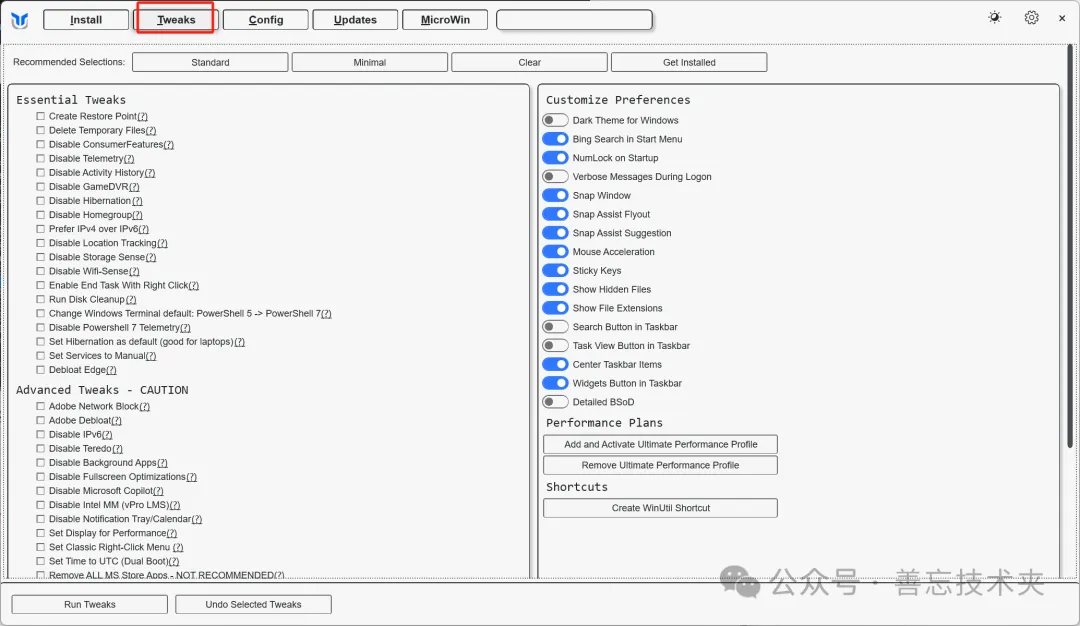Click the WinUtil logo icon
The image size is (1080, 626).
click(19, 20)
